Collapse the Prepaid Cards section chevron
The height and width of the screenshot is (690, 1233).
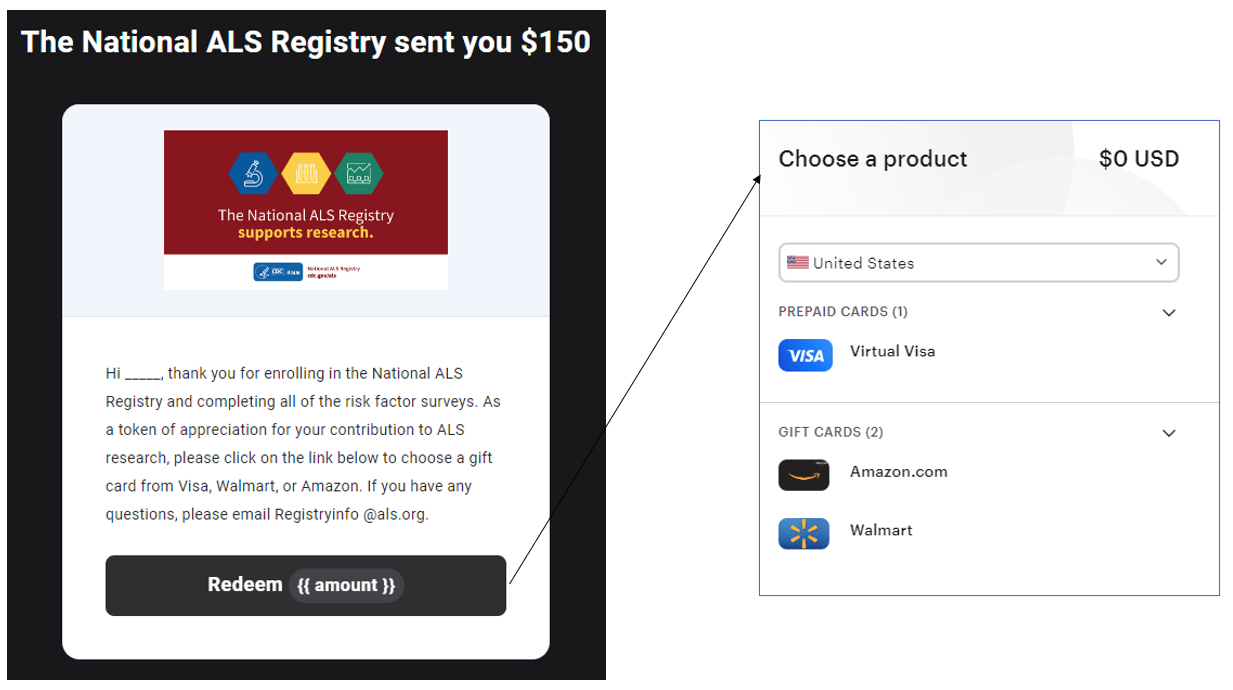(1169, 313)
